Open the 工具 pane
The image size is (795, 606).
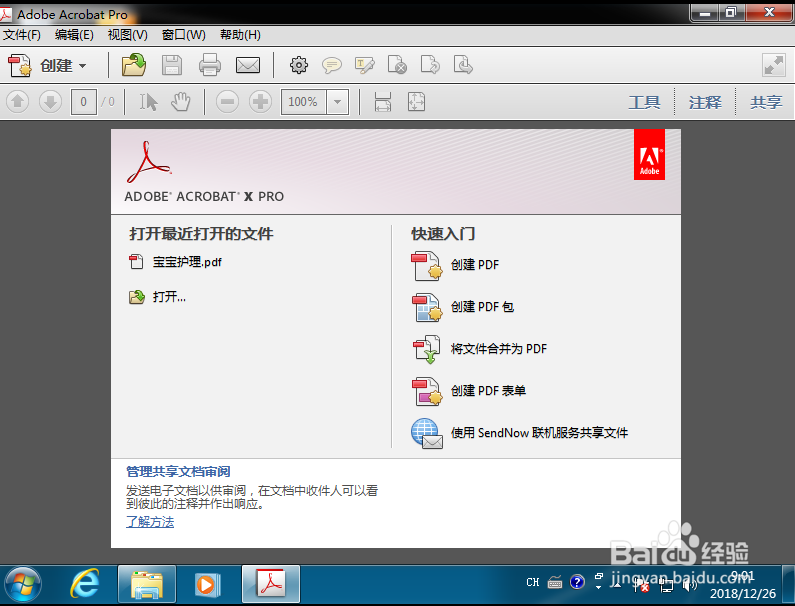coord(644,102)
